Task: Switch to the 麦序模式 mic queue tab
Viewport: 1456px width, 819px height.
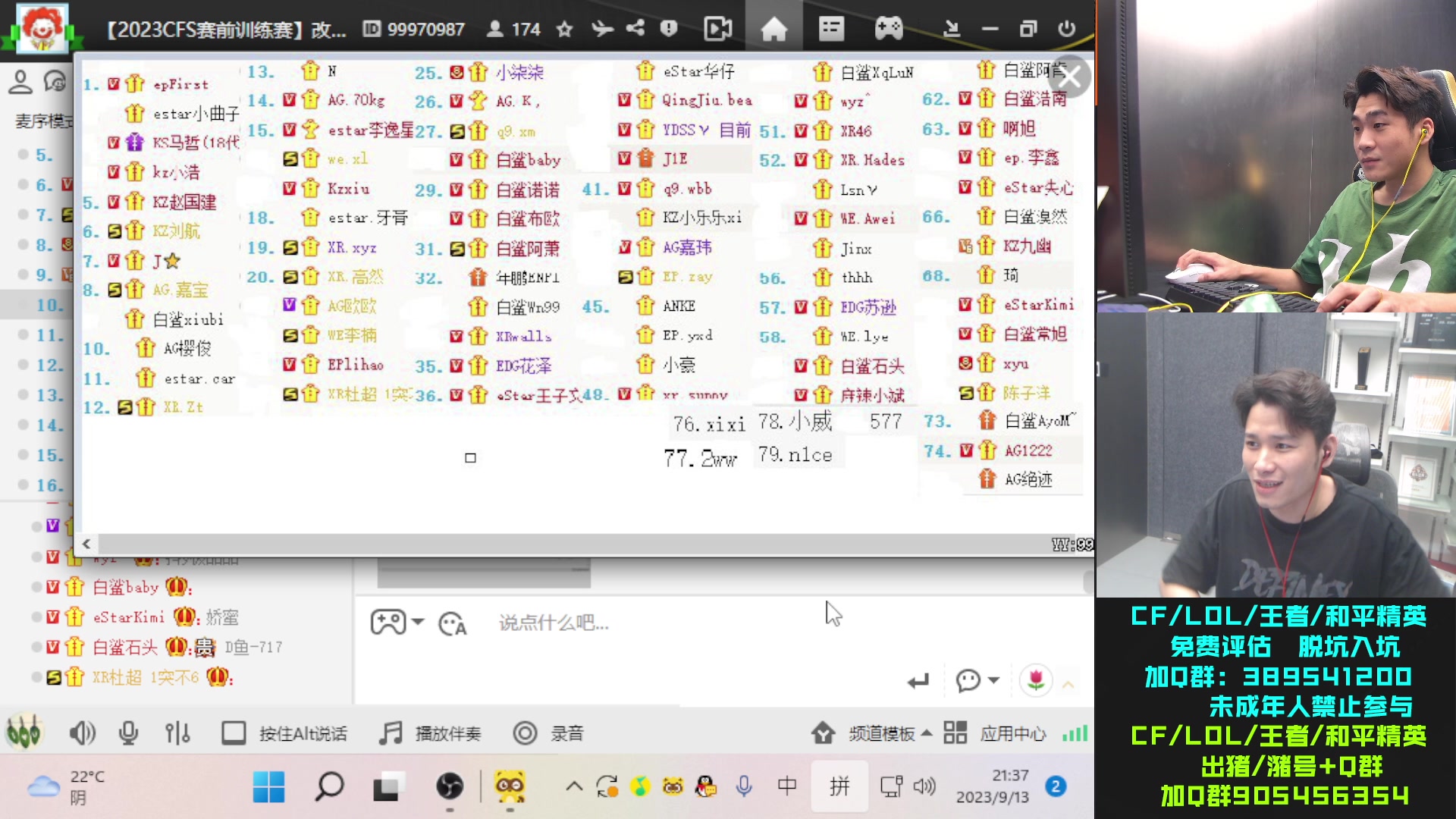Action: click(x=42, y=121)
